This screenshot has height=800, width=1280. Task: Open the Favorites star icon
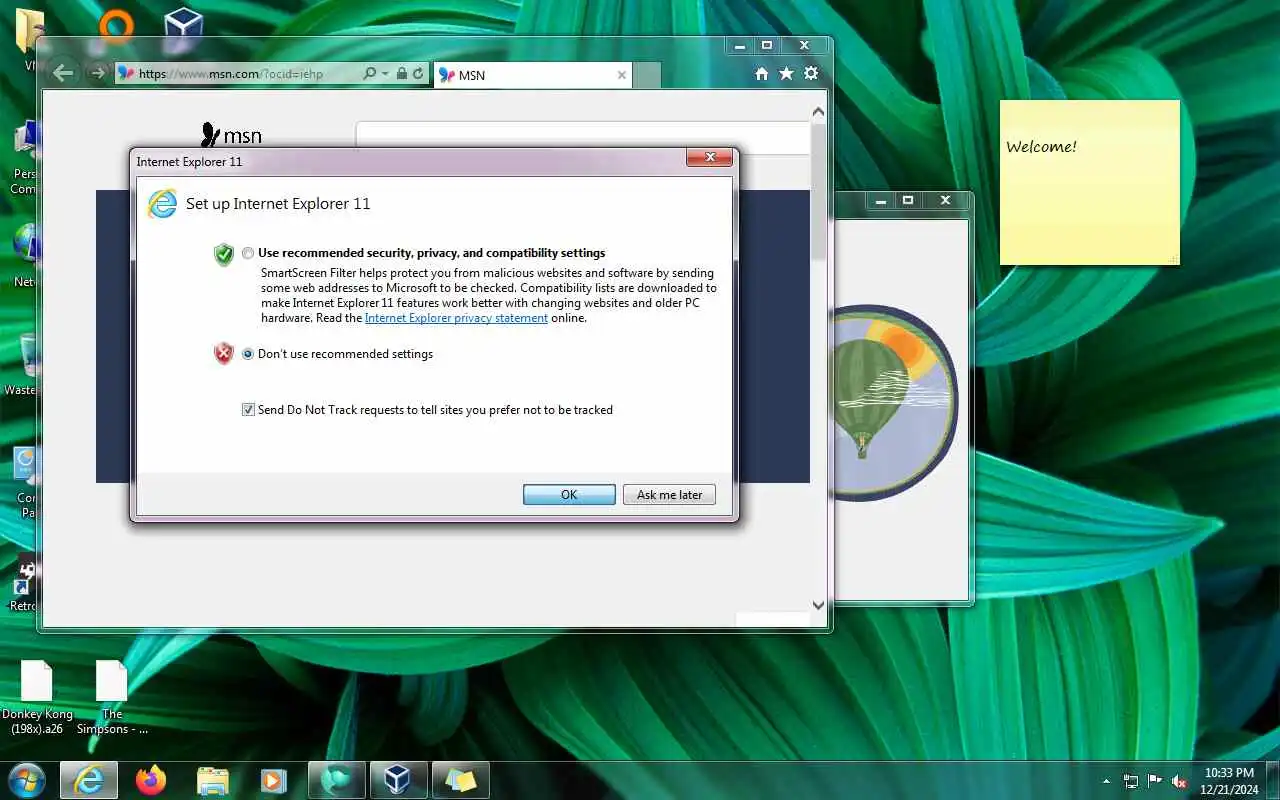coord(786,74)
